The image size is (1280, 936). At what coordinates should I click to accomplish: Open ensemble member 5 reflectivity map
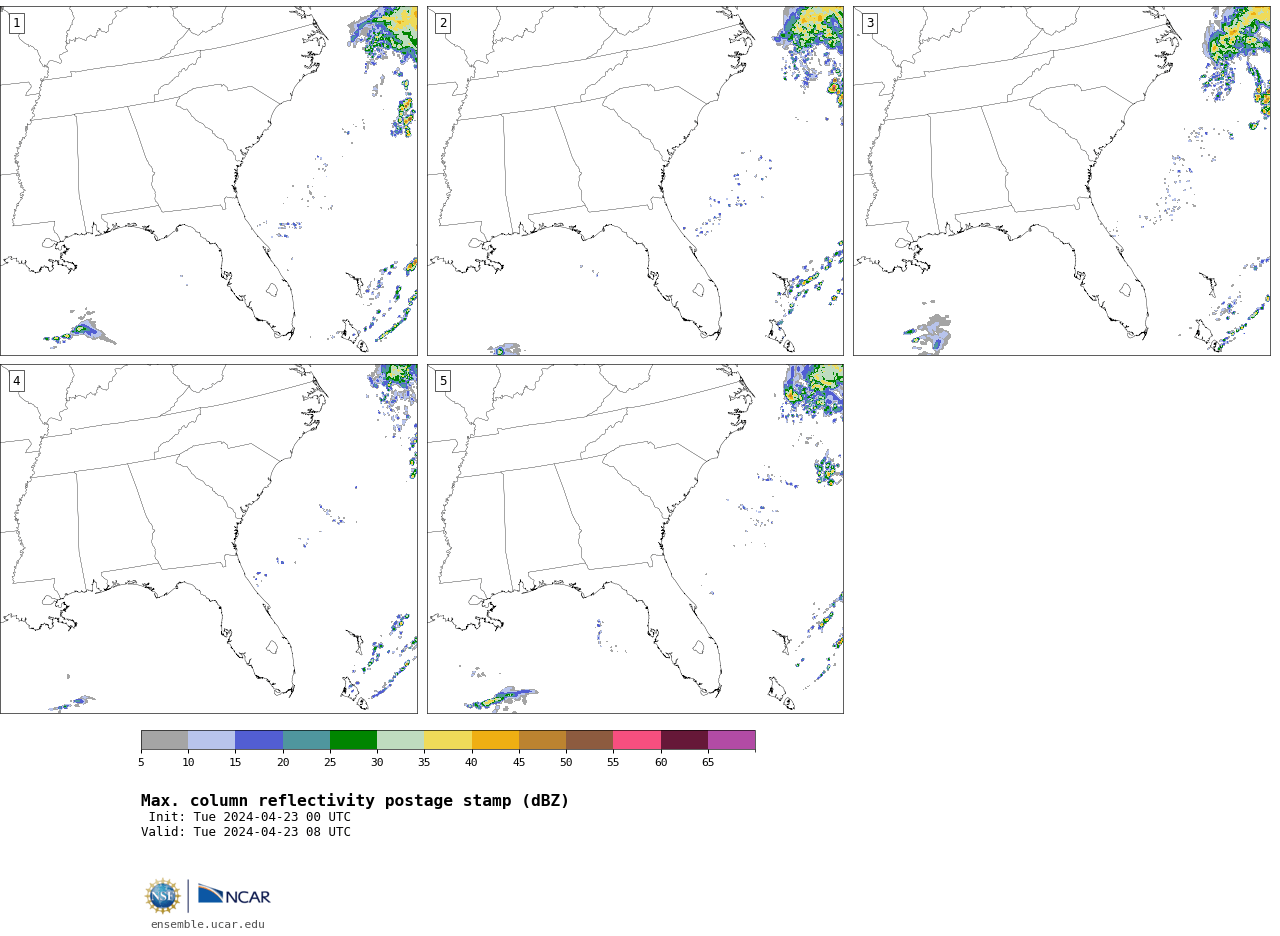point(635,539)
